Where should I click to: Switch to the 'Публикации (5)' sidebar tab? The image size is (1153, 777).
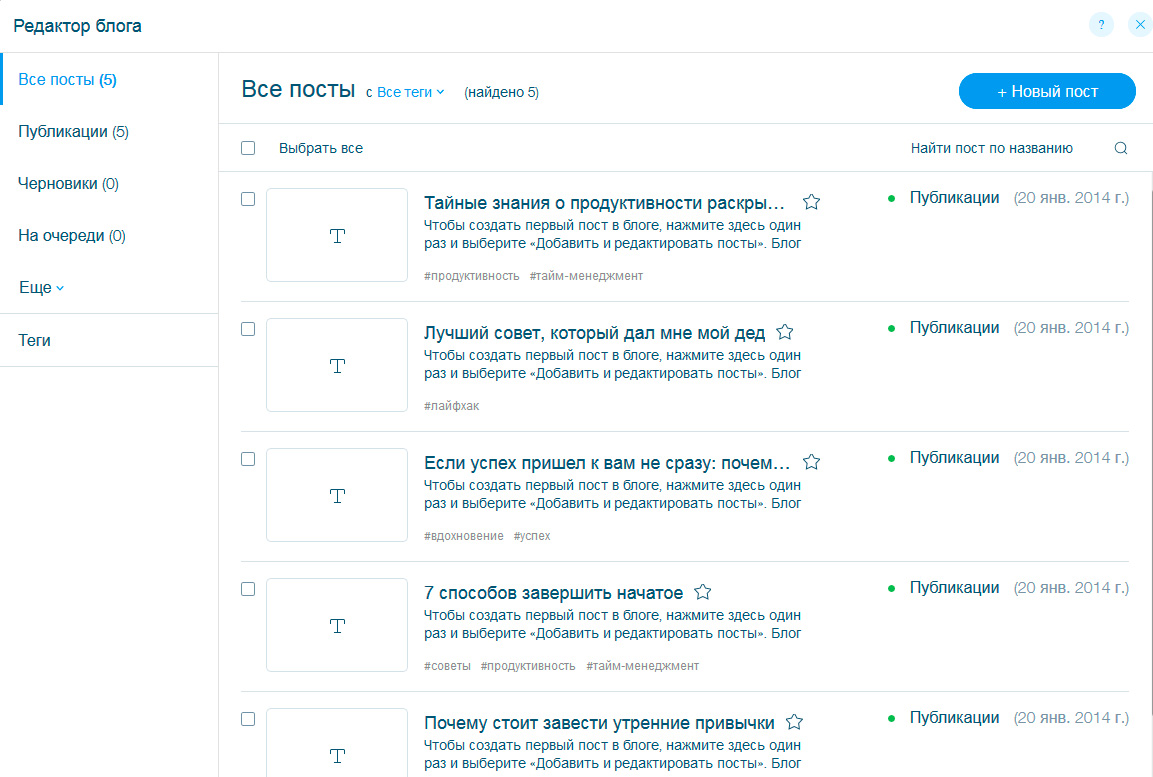coord(73,132)
